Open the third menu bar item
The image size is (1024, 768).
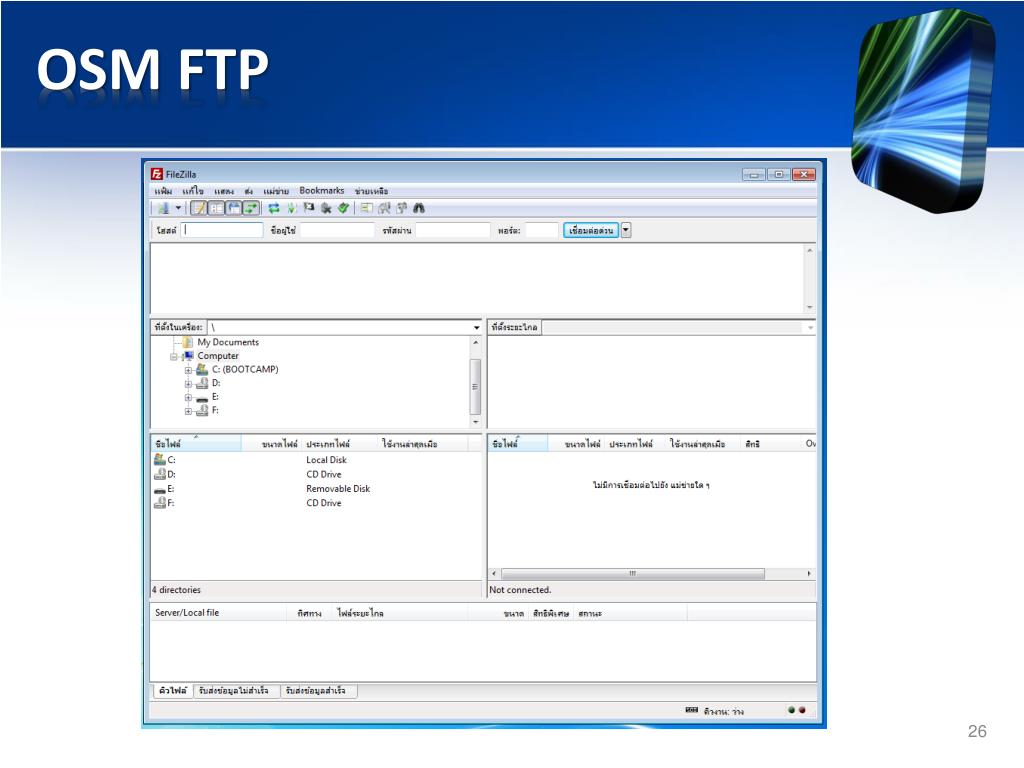tap(224, 191)
